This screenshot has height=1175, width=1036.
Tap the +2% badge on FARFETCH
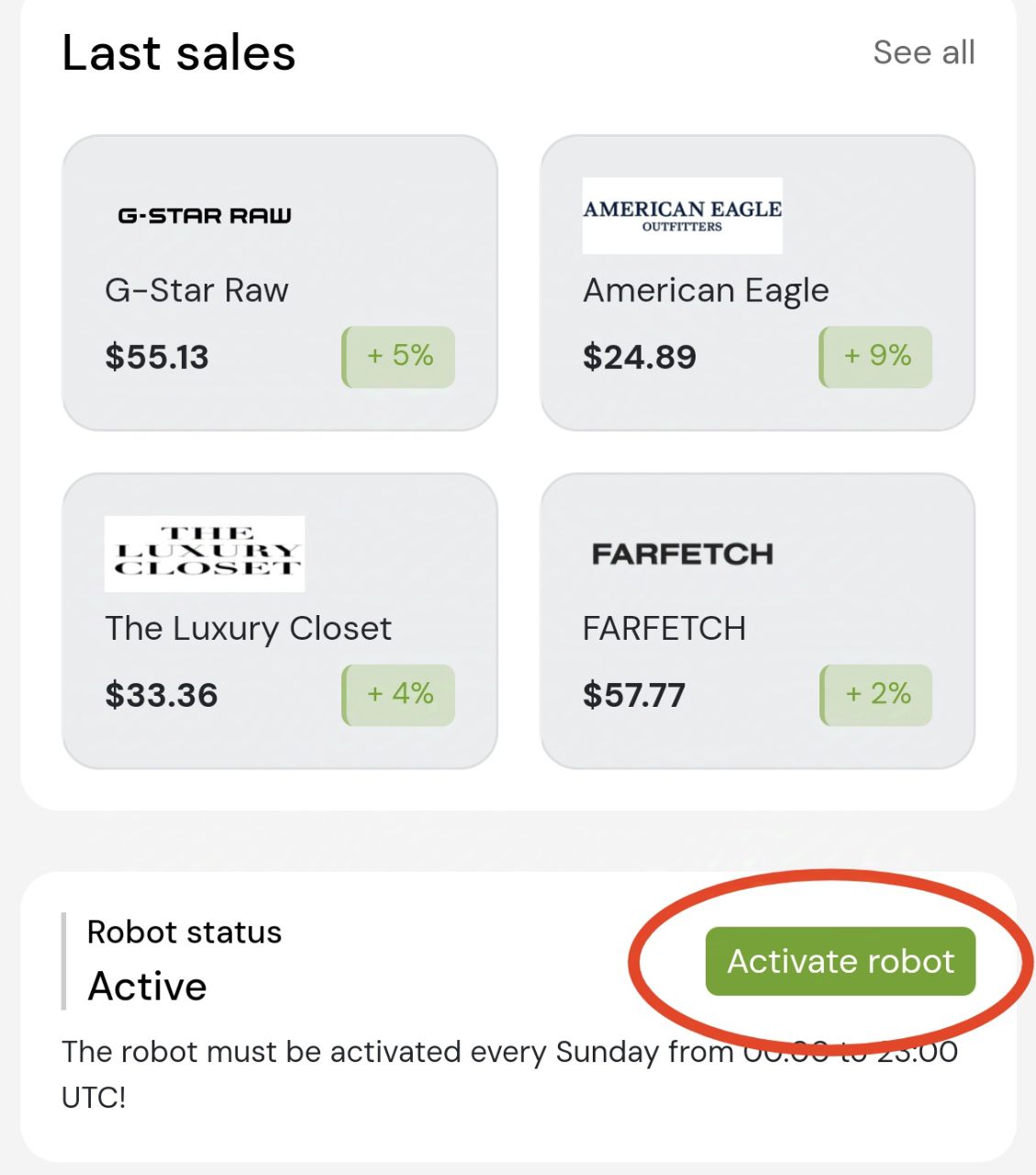(x=876, y=694)
